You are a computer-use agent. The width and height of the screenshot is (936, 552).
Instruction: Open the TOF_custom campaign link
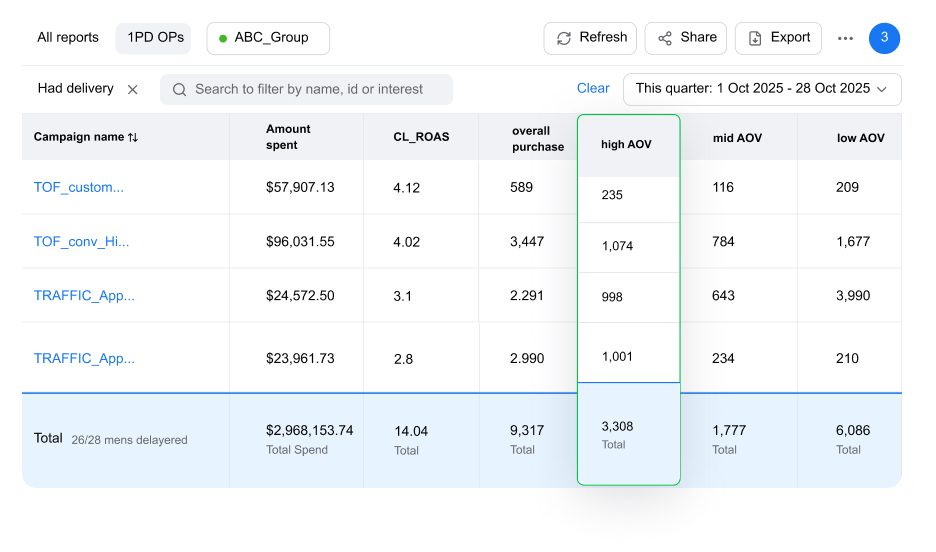[79, 187]
